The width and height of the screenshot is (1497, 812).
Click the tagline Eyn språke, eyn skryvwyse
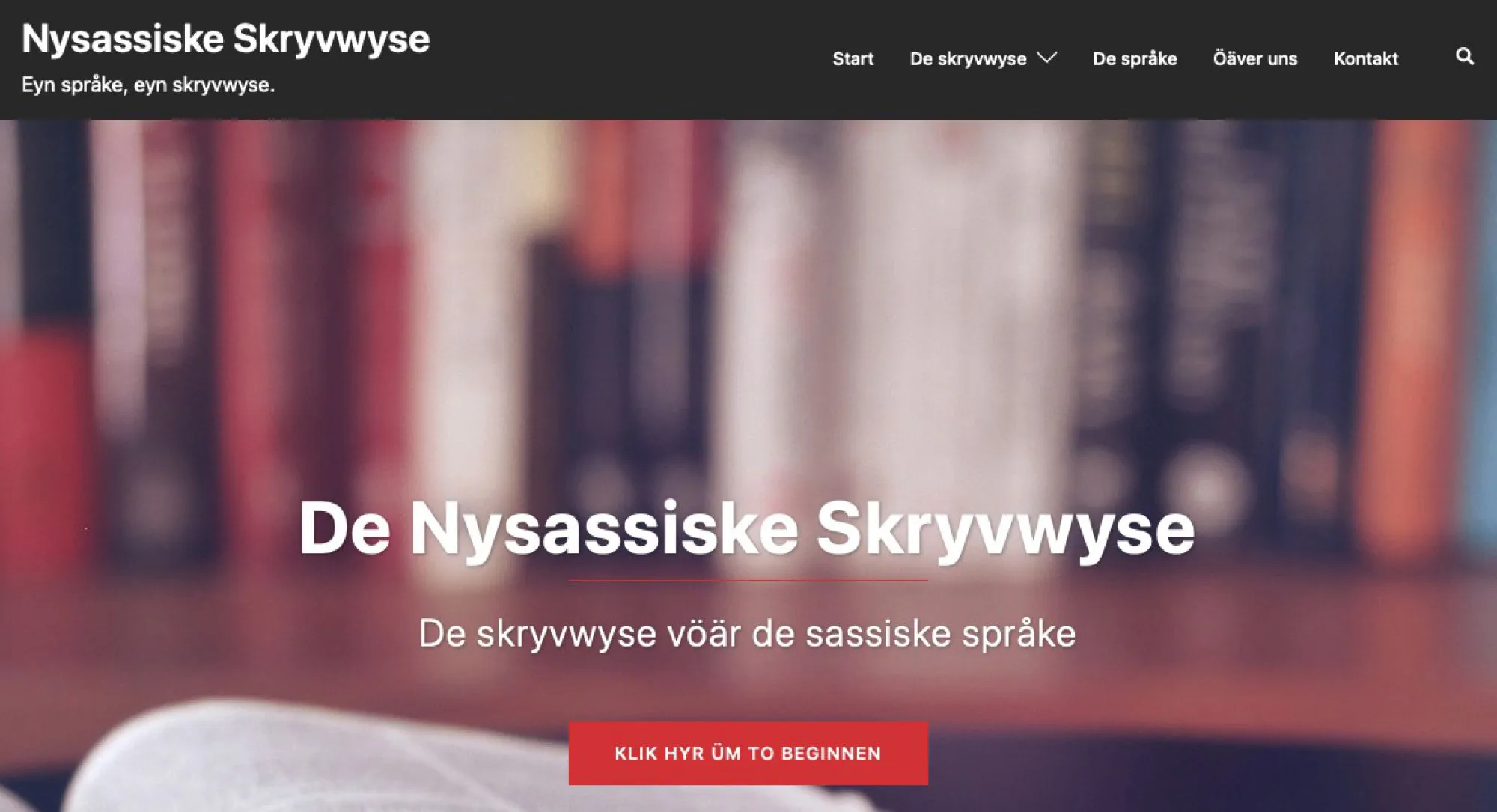coord(148,85)
